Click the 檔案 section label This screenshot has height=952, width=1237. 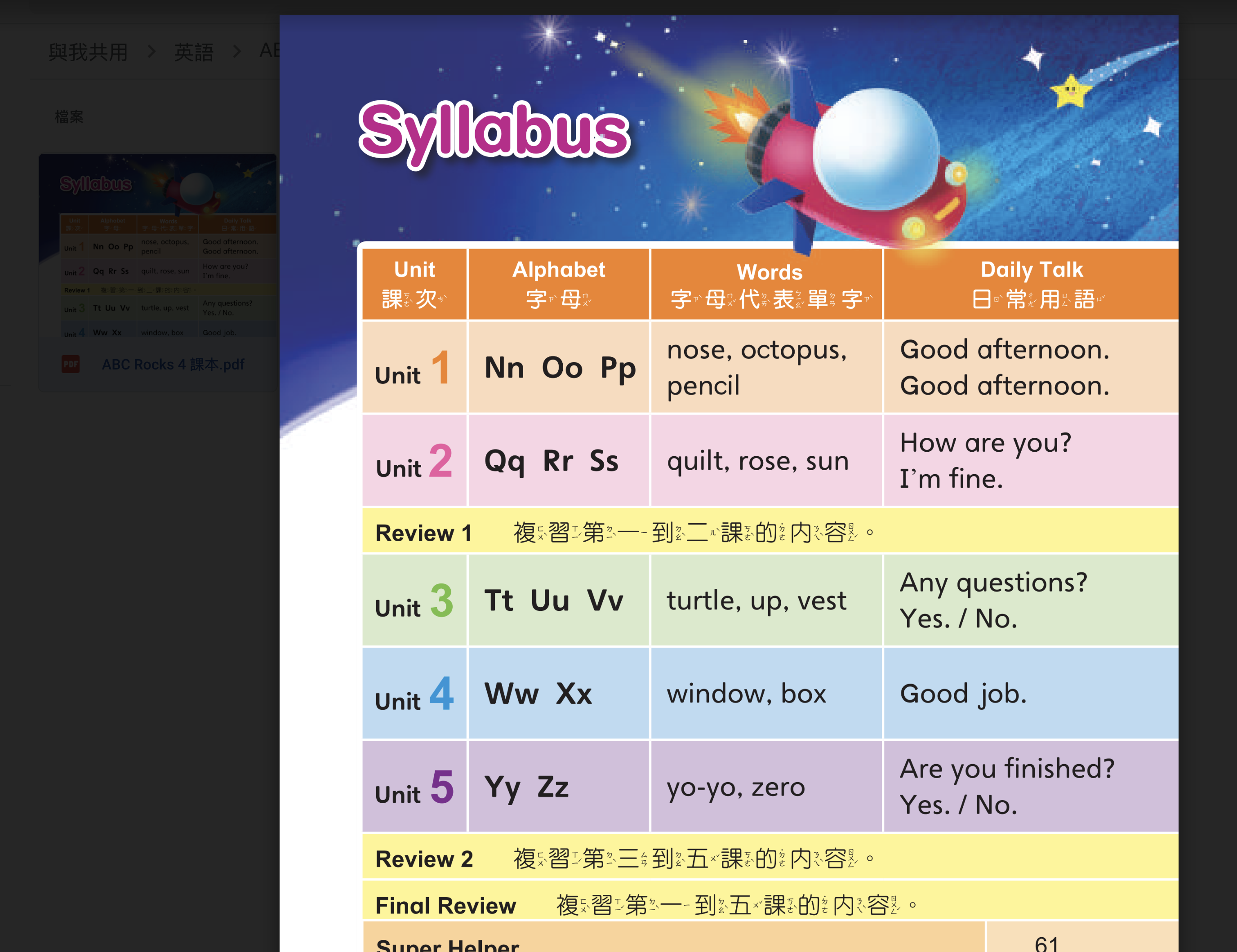coord(69,117)
